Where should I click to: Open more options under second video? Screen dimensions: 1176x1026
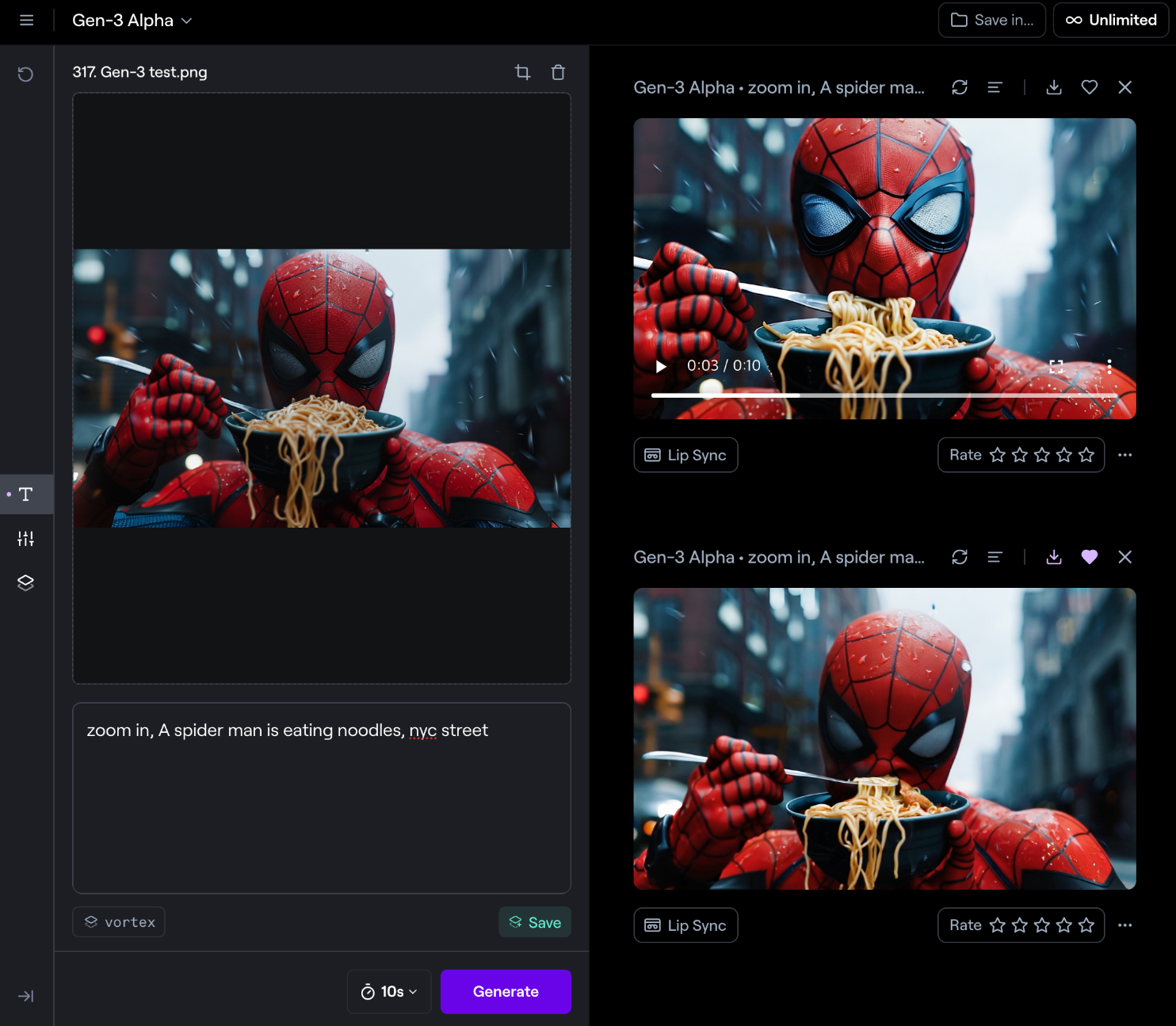click(x=1124, y=925)
